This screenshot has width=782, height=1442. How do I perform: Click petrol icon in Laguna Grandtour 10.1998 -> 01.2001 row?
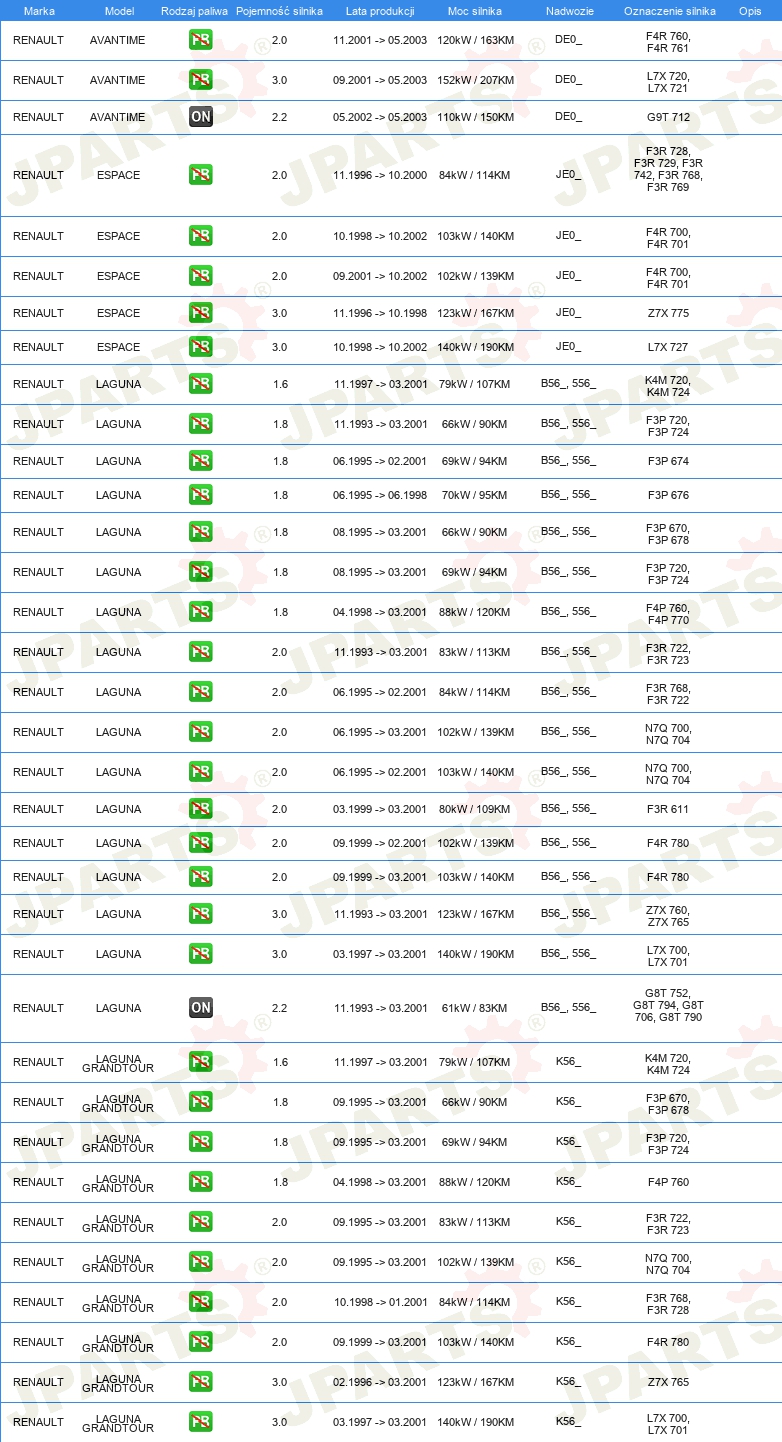[x=201, y=1302]
